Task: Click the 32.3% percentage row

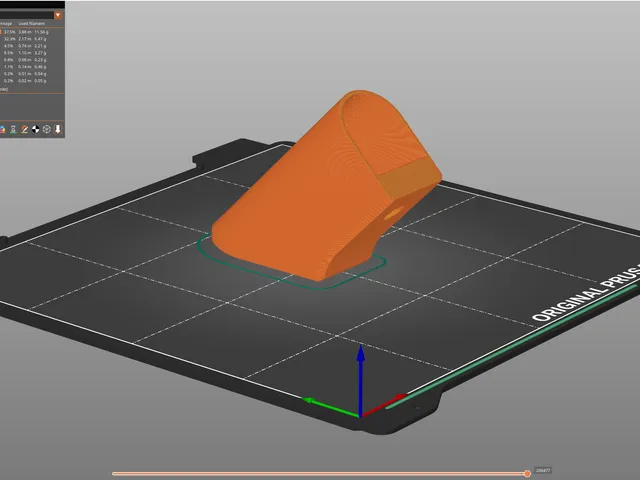Action: (25, 39)
